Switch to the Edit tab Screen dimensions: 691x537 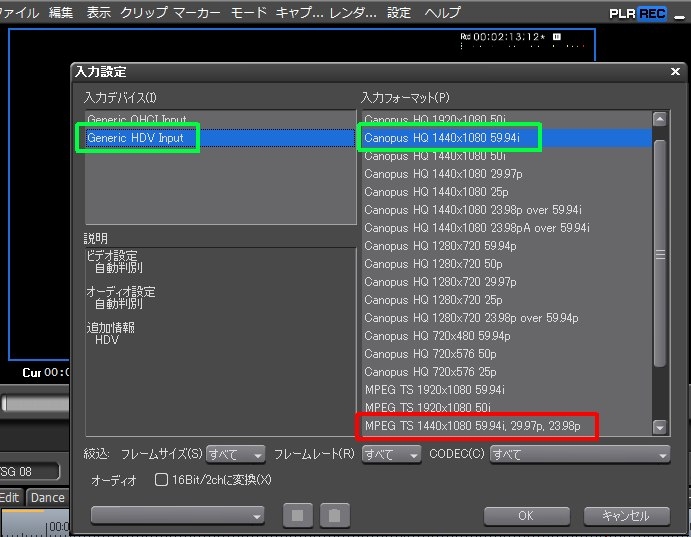11,497
